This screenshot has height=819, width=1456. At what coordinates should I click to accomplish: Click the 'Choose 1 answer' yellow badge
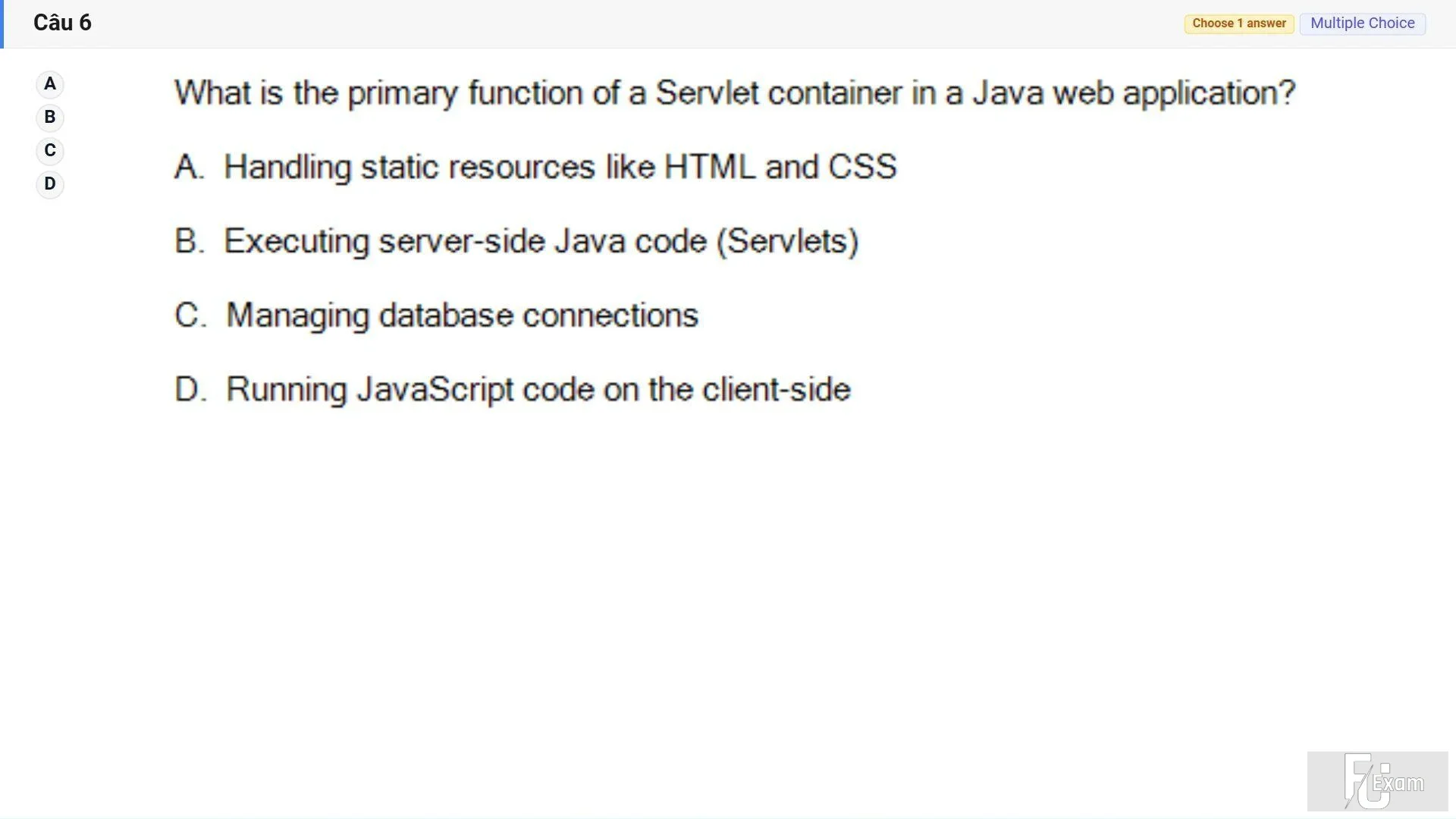pos(1239,24)
